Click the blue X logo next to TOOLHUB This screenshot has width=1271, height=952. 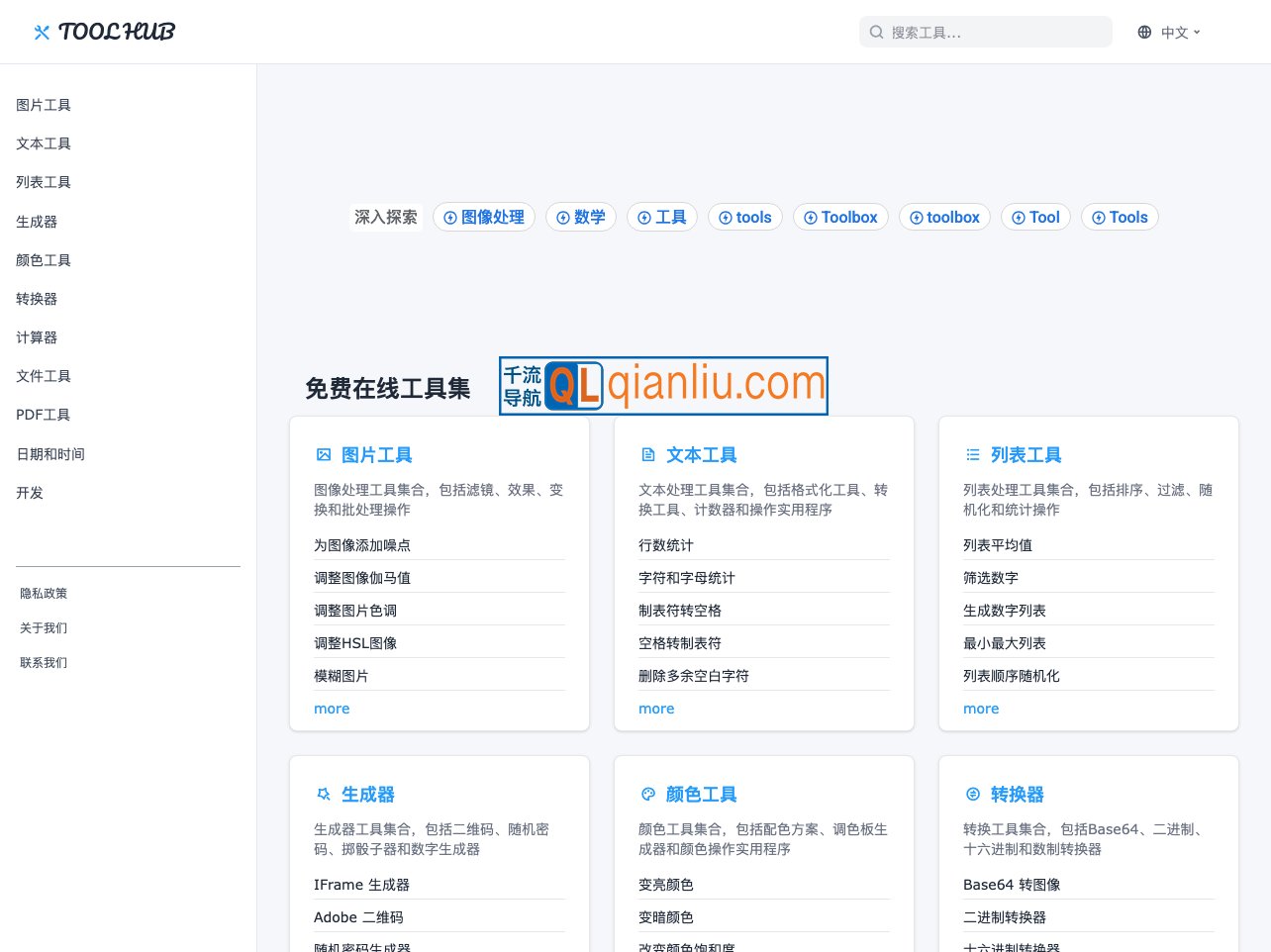point(42,31)
